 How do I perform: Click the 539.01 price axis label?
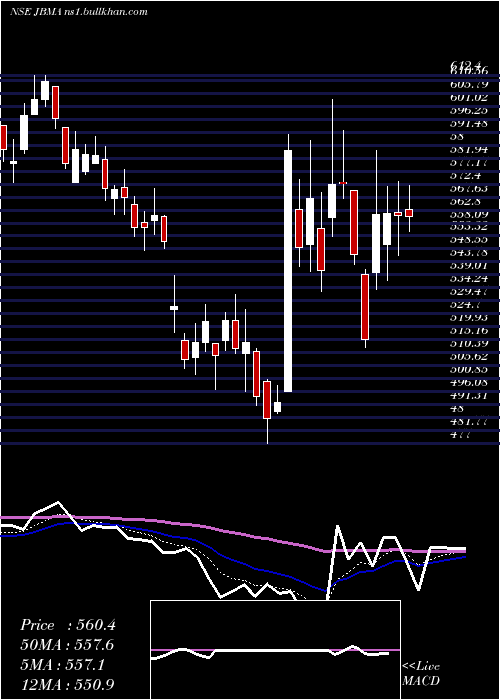pos(469,266)
